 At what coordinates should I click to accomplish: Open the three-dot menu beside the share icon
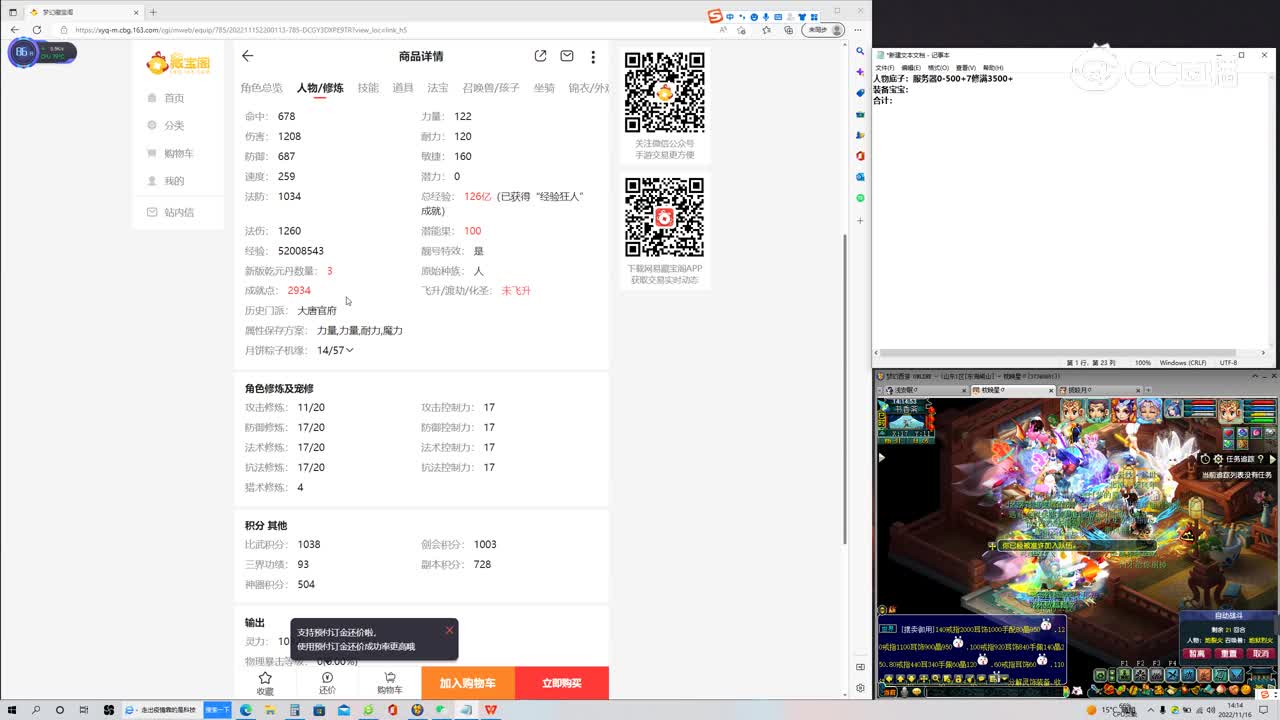click(593, 56)
